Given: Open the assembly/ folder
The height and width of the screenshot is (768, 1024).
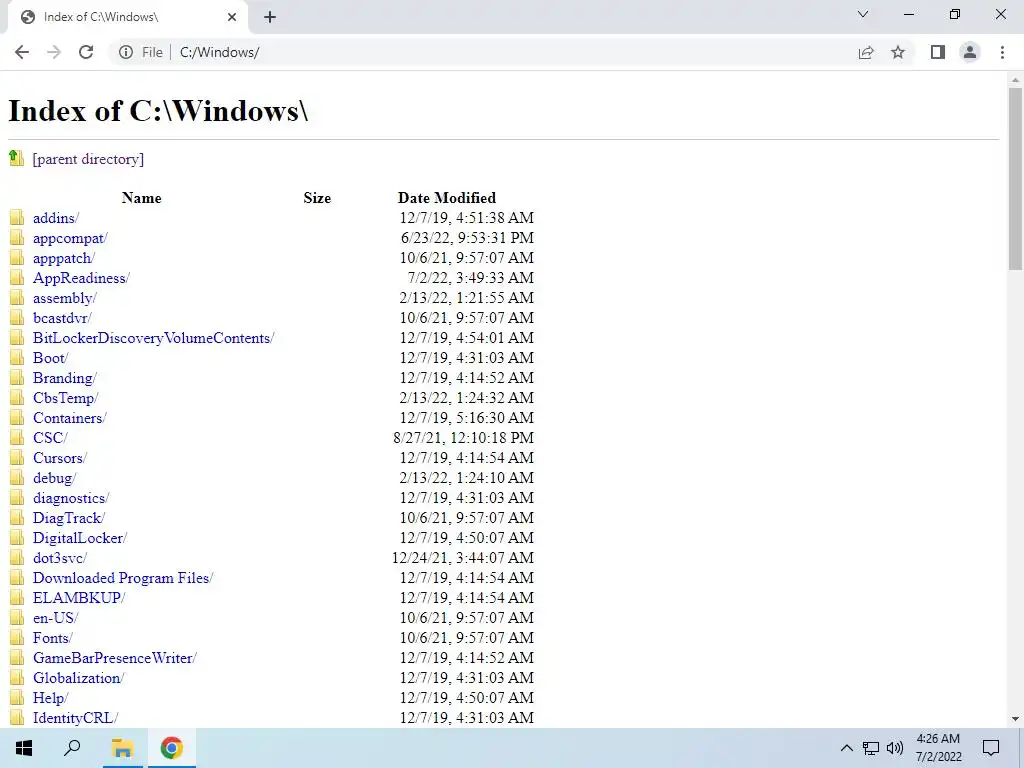Looking at the screenshot, I should pyautogui.click(x=65, y=298).
